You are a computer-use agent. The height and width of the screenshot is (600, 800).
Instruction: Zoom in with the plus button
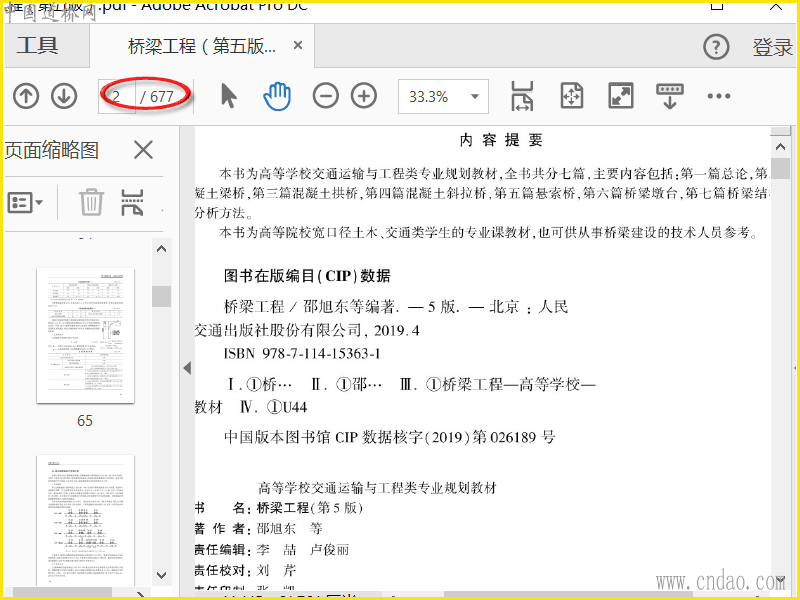pyautogui.click(x=364, y=96)
